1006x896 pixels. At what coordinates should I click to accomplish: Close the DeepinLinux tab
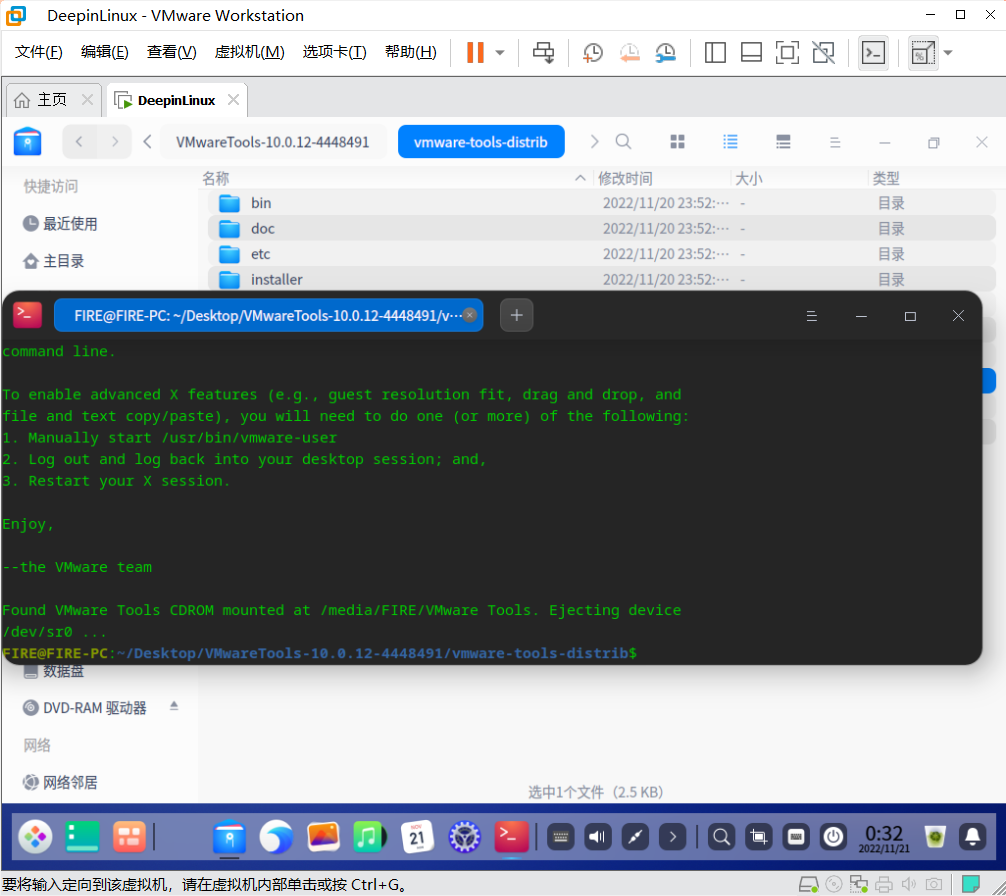pyautogui.click(x=234, y=99)
